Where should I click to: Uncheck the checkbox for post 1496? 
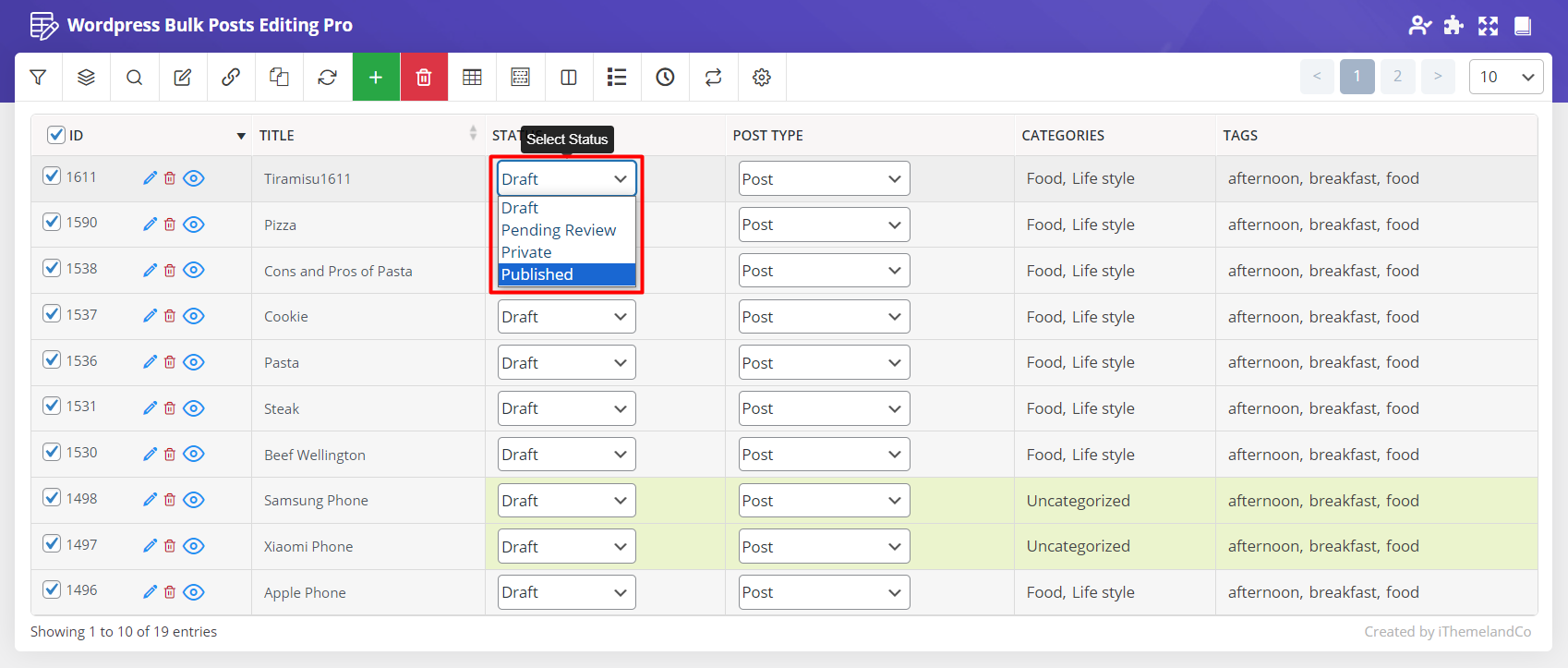[x=52, y=589]
